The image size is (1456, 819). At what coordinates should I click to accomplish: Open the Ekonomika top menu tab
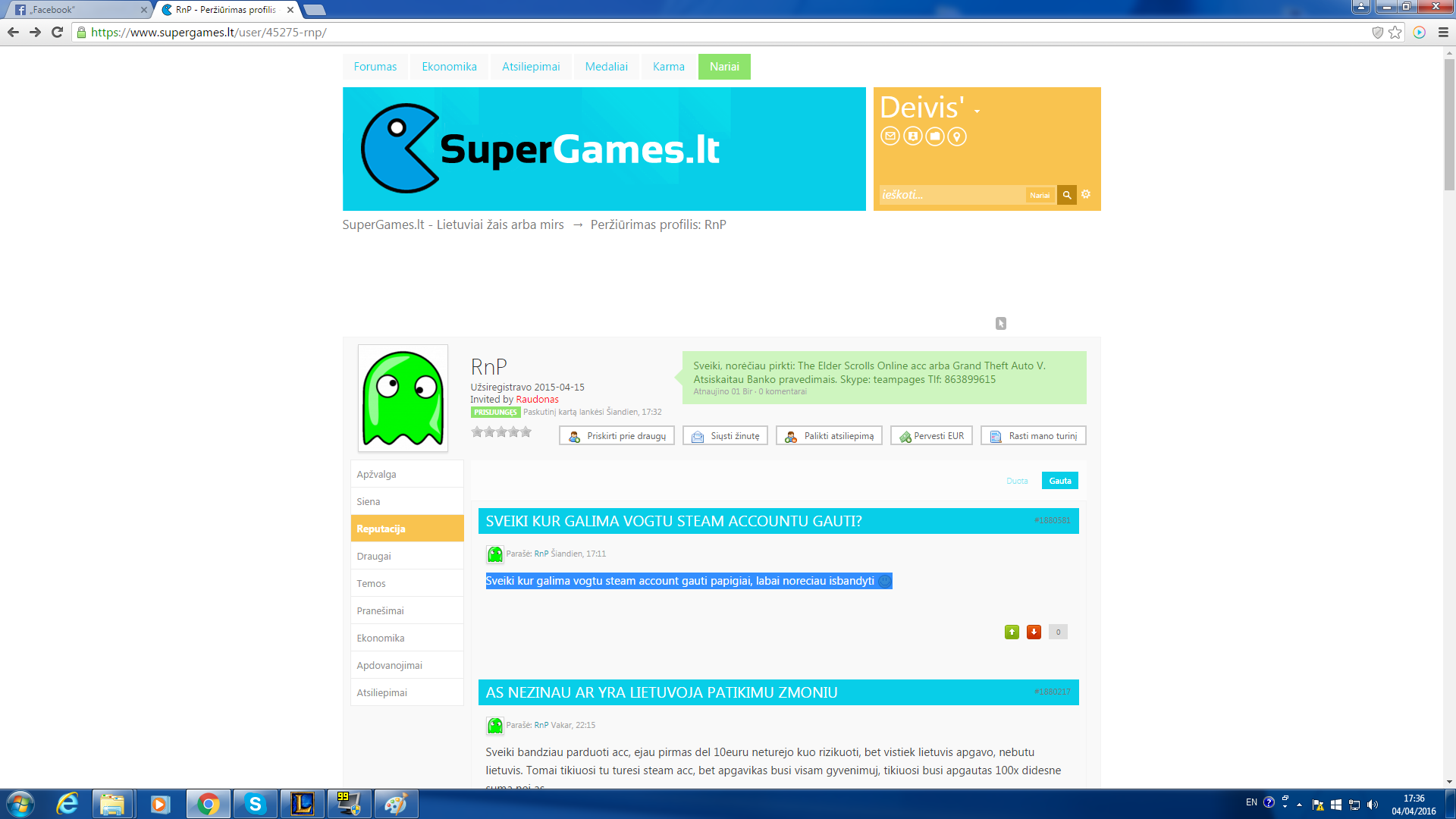[x=449, y=67]
